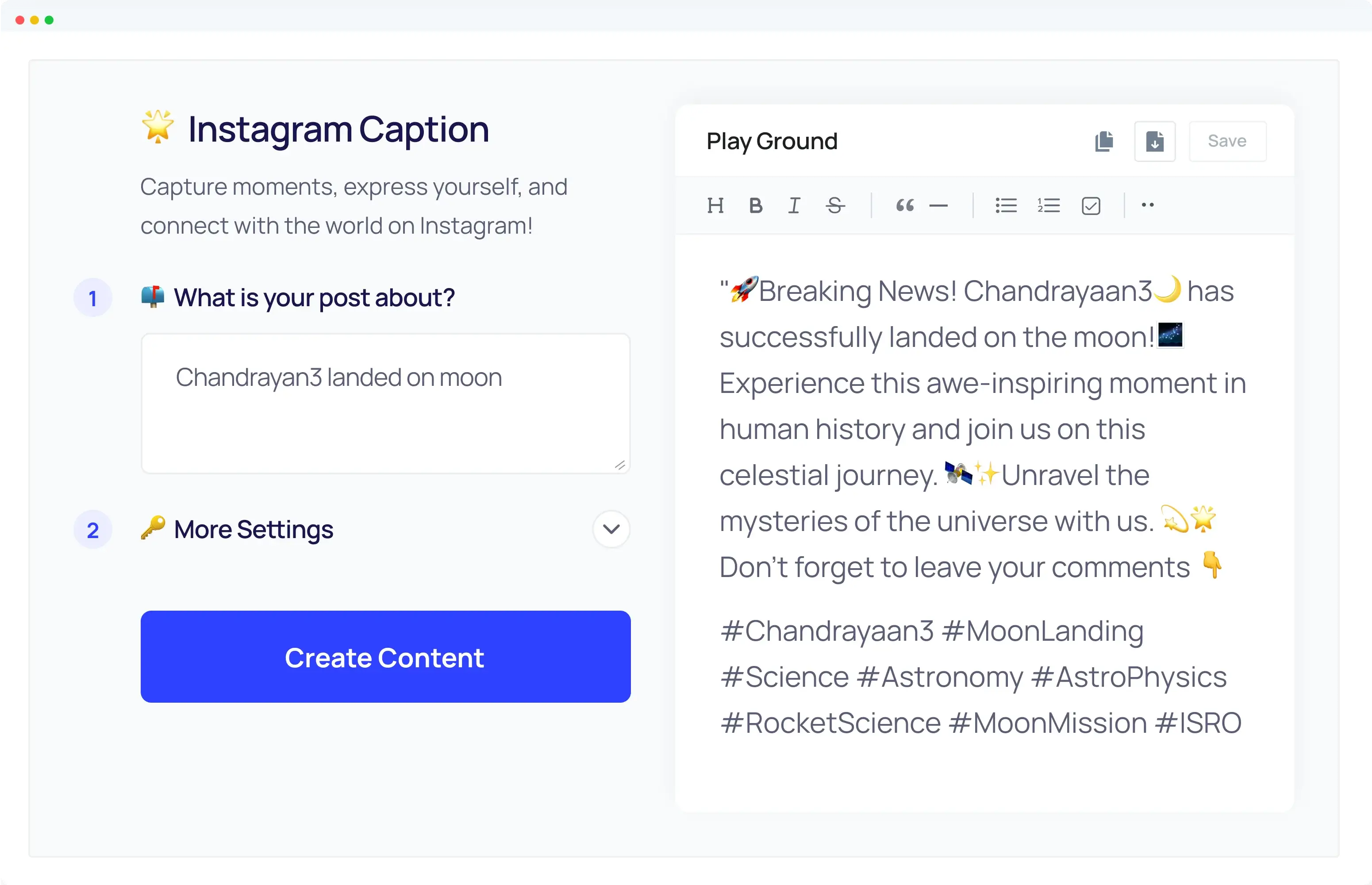Edit the post description text box
This screenshot has height=885, width=1372.
385,402
